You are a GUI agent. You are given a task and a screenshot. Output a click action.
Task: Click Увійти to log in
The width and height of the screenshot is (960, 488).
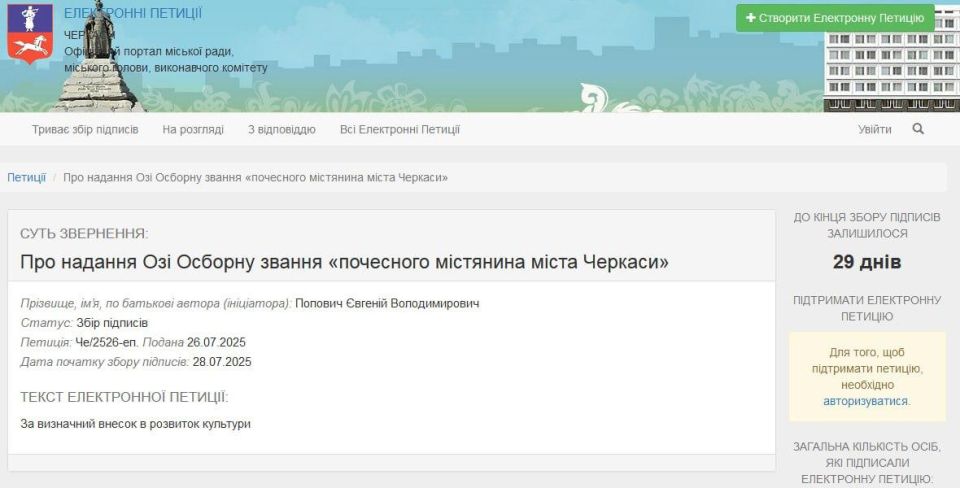874,129
